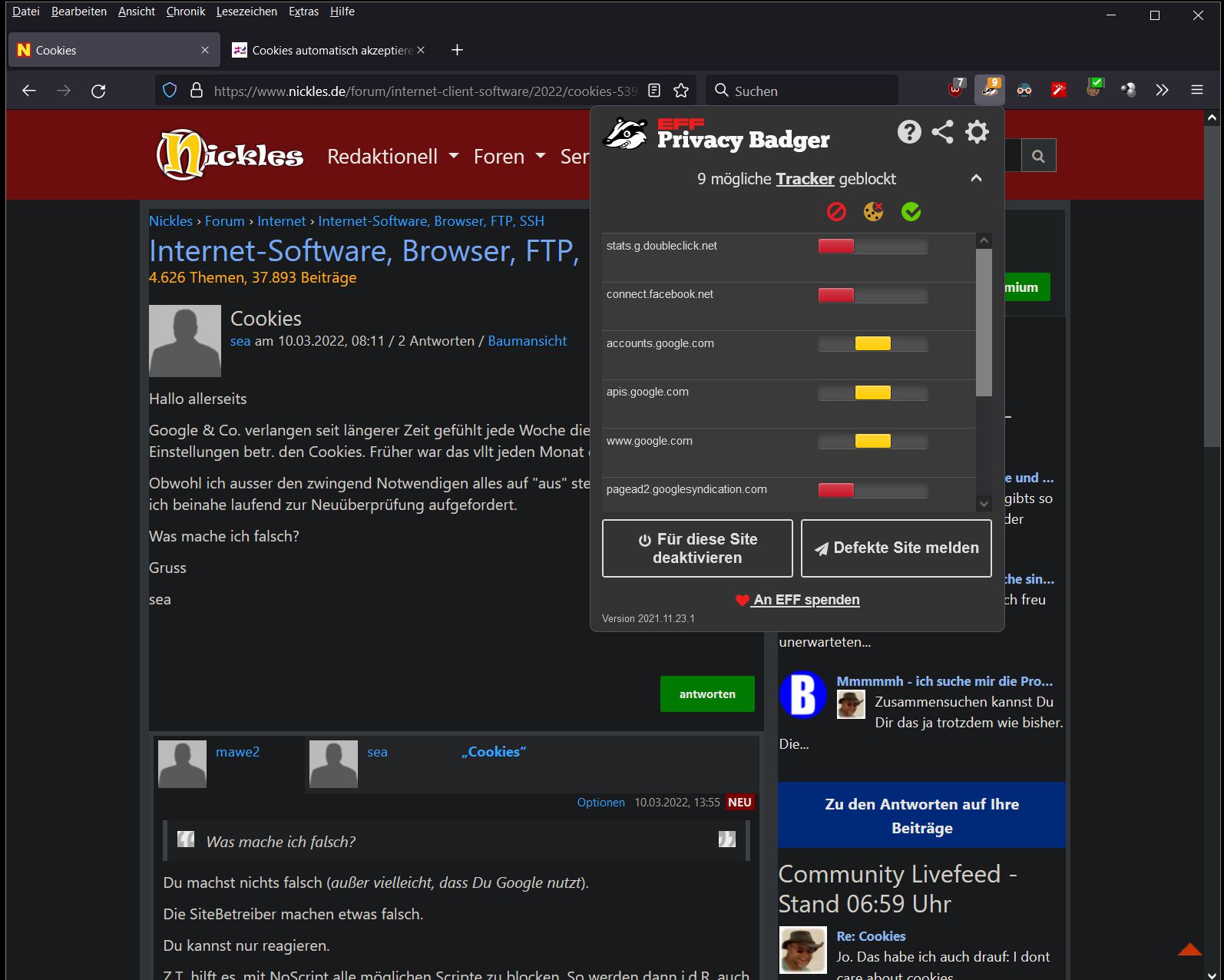
Task: Open the extension with spectacles icon
Action: 1024,91
